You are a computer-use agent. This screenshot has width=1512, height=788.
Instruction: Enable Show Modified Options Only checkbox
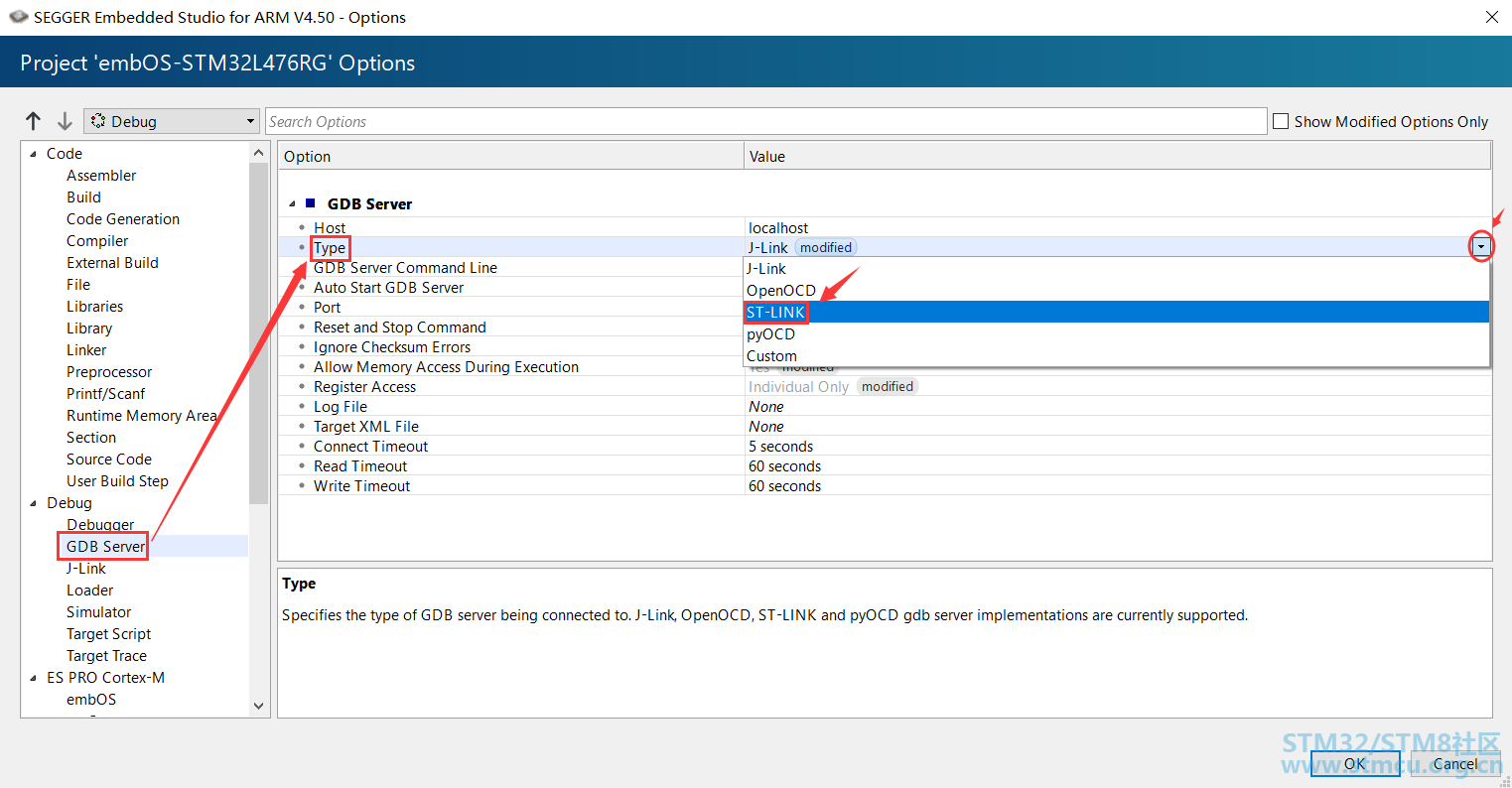point(1281,121)
